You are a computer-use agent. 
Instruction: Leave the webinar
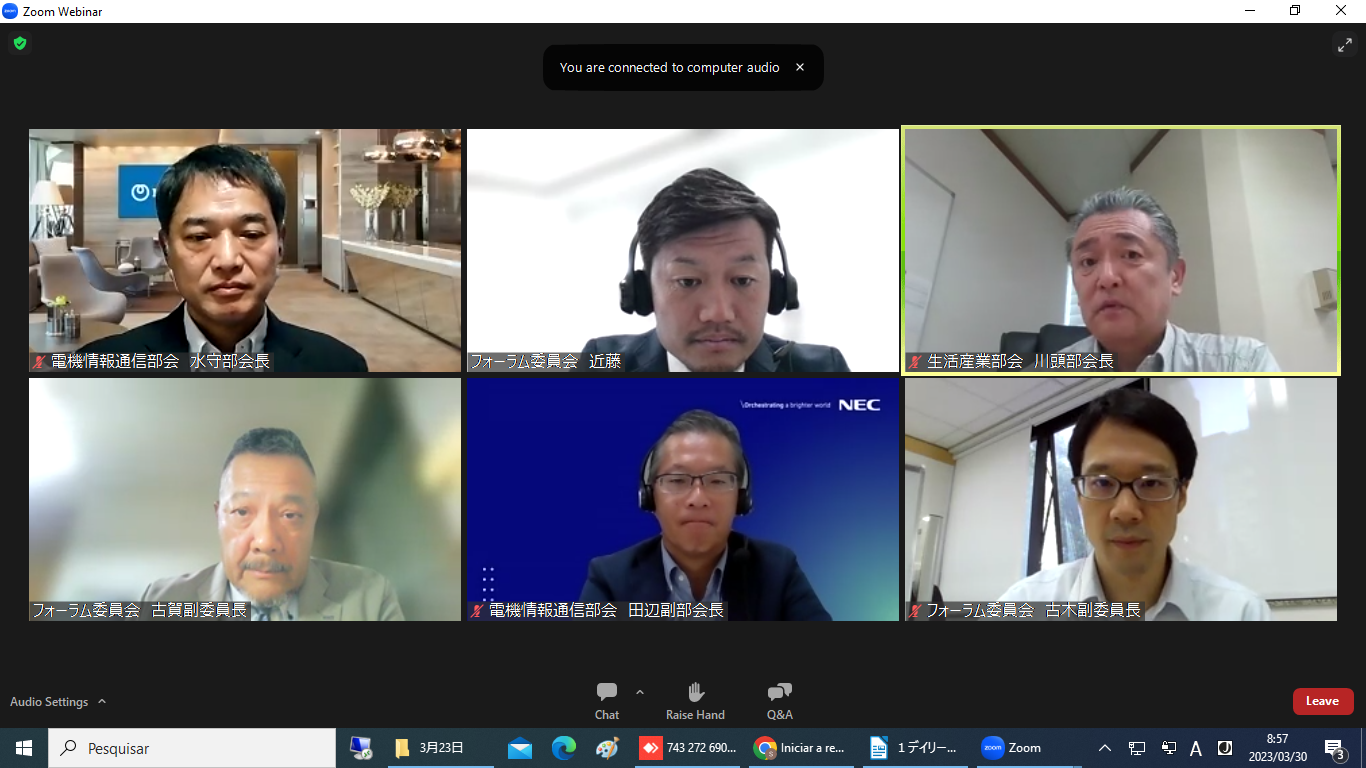1322,701
